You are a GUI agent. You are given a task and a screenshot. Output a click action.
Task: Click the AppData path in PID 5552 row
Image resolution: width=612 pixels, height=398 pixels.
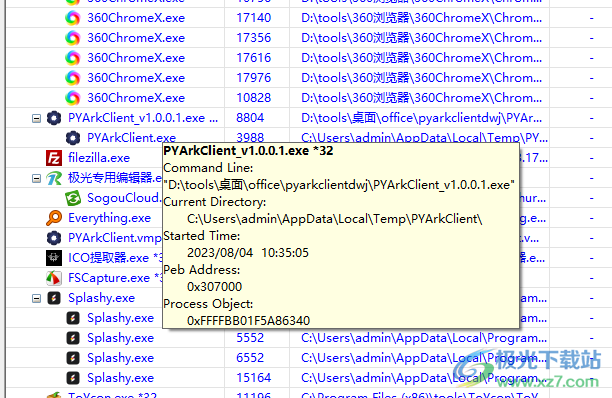point(424,338)
